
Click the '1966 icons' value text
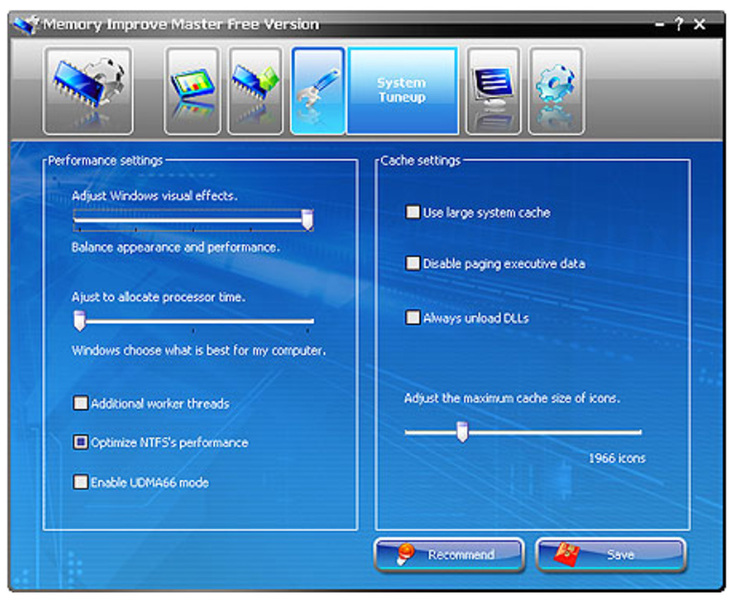click(617, 458)
